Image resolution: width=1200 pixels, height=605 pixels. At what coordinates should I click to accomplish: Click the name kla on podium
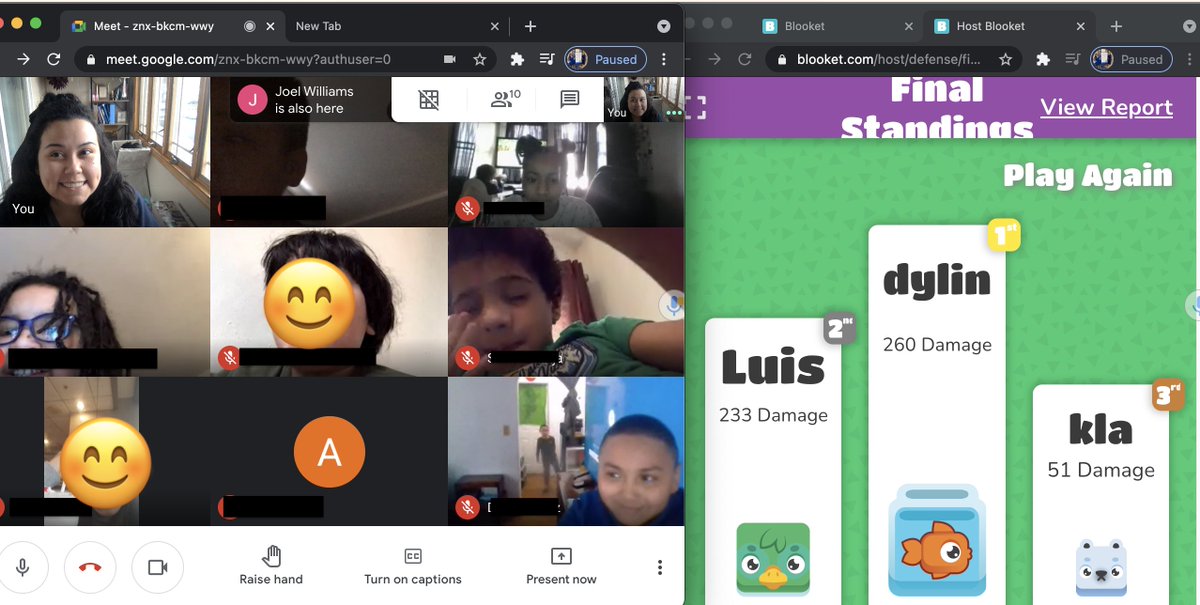[x=1101, y=430]
